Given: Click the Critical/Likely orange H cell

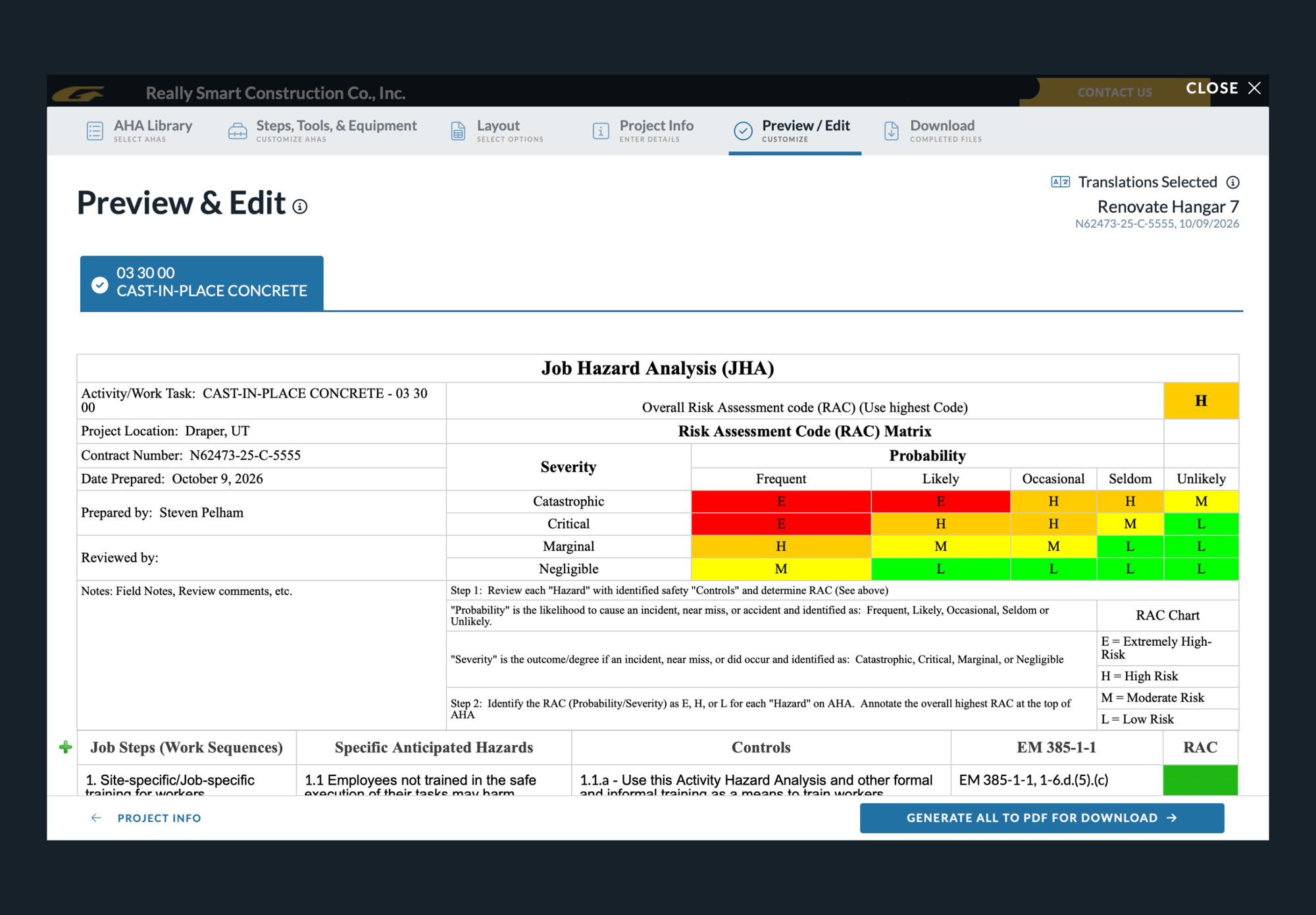Looking at the screenshot, I should click(x=941, y=524).
